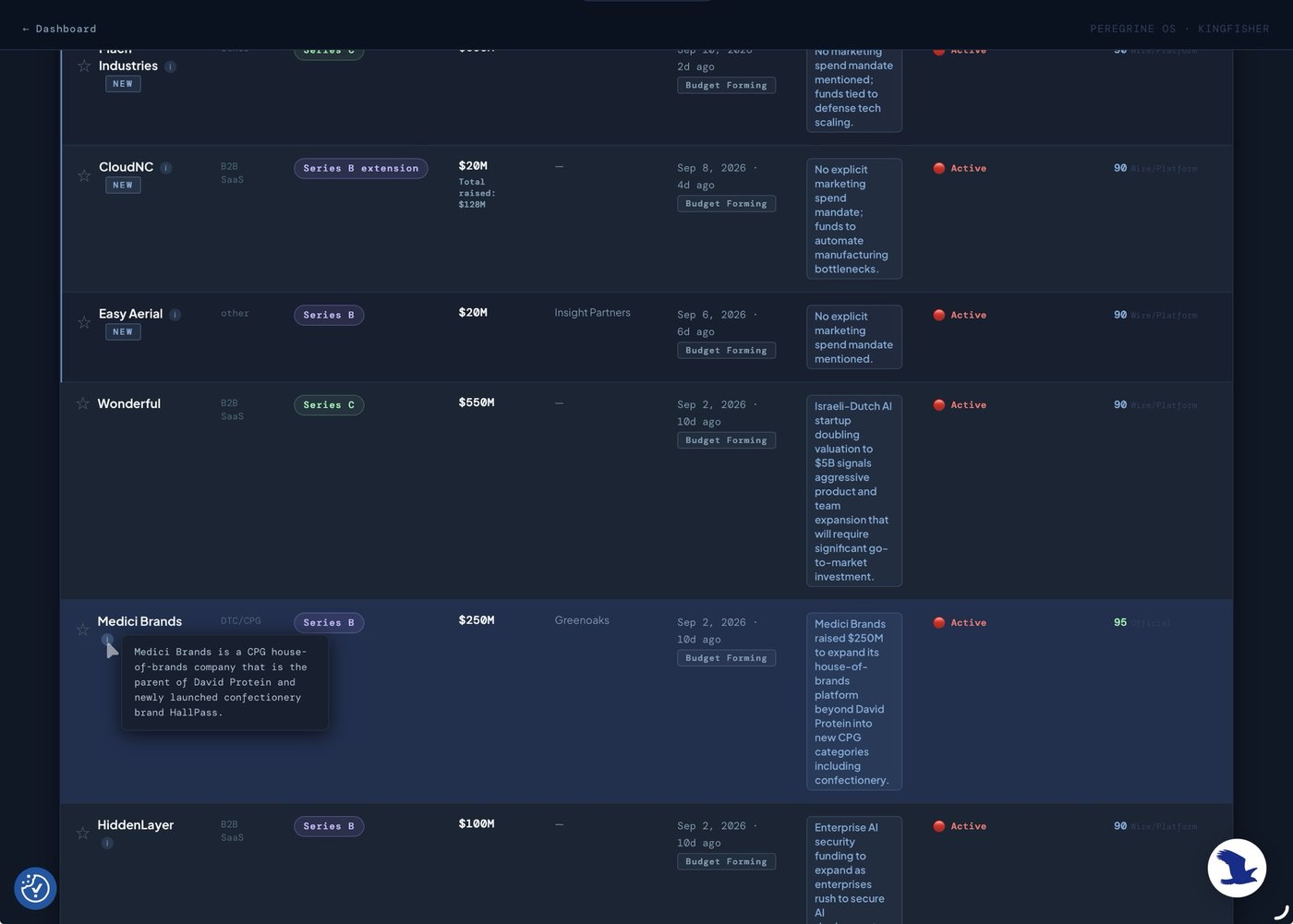The image size is (1293, 924).
Task: Click the 90 score in CloudNC row
Action: (x=1120, y=168)
